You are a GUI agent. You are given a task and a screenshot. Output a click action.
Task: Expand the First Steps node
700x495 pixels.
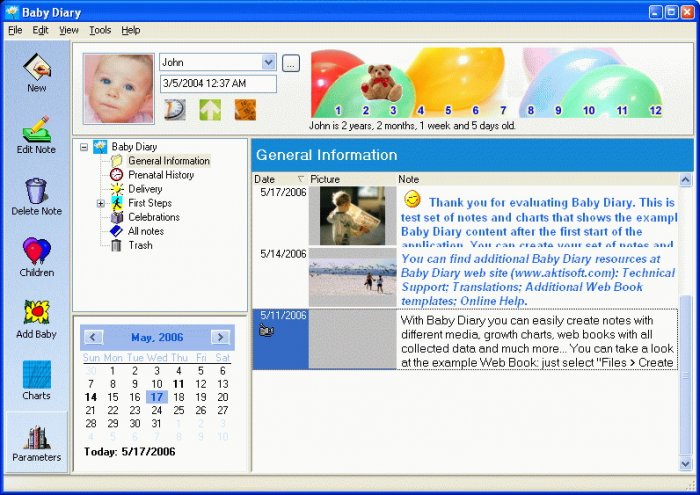[101, 204]
